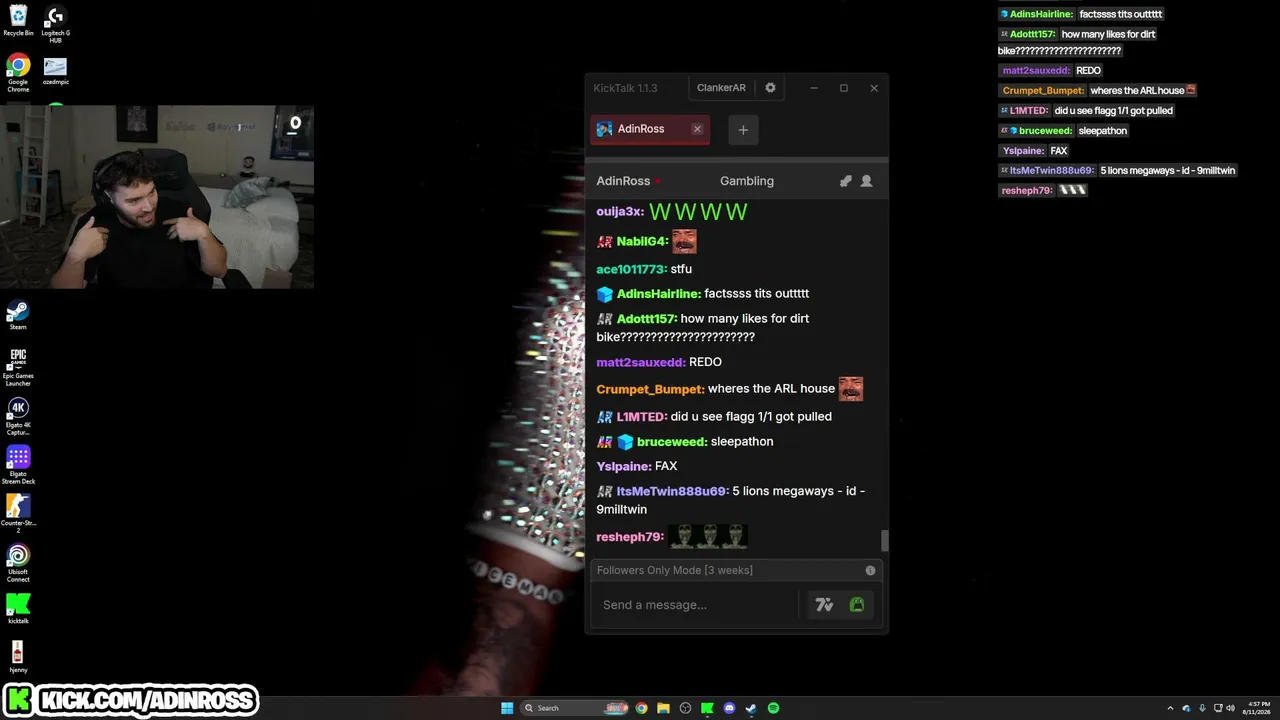Open Spotify from the taskbar

(x=773, y=708)
